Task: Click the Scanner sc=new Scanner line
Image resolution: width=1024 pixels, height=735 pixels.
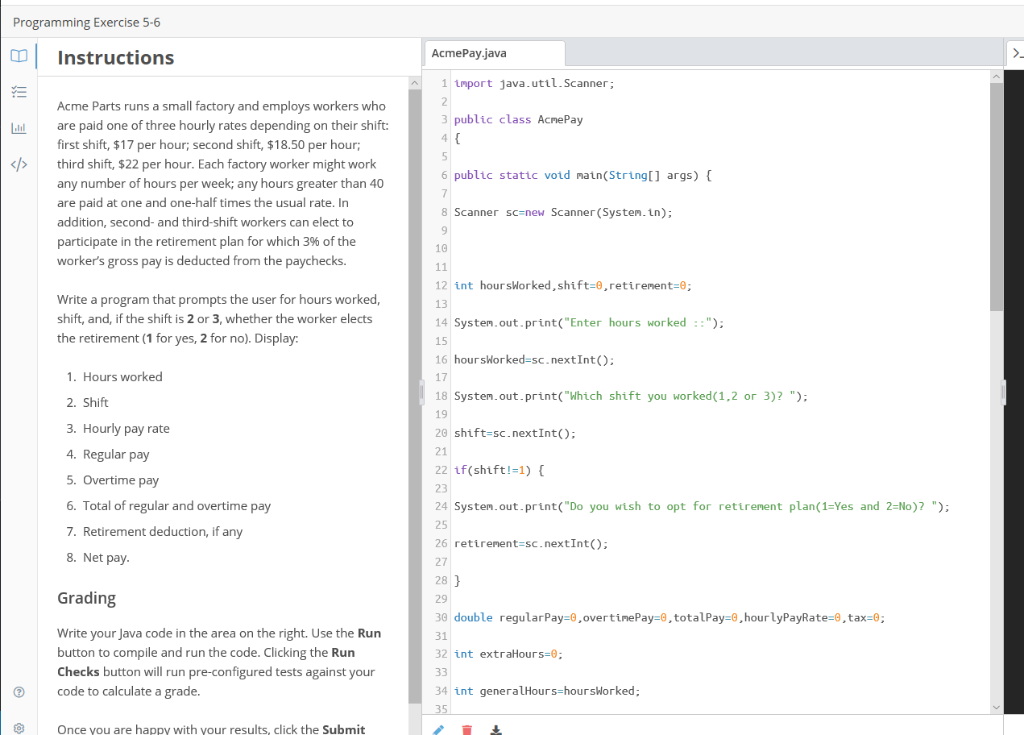Action: pyautogui.click(x=563, y=212)
